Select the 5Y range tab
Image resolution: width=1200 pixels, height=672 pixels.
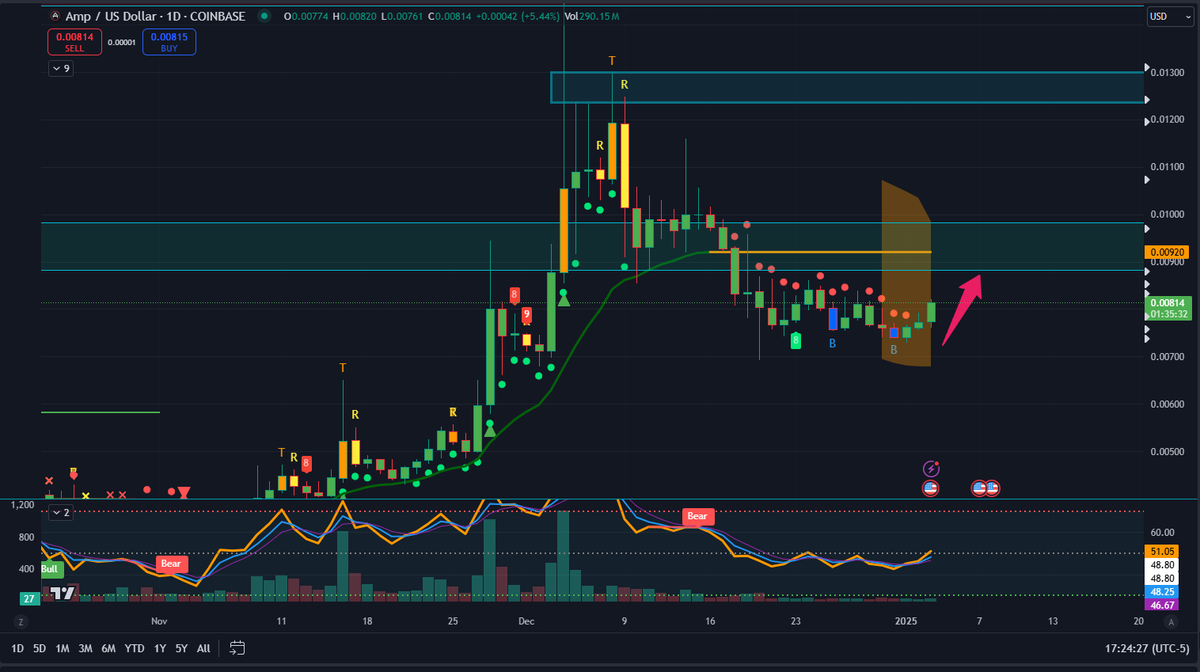tap(181, 648)
